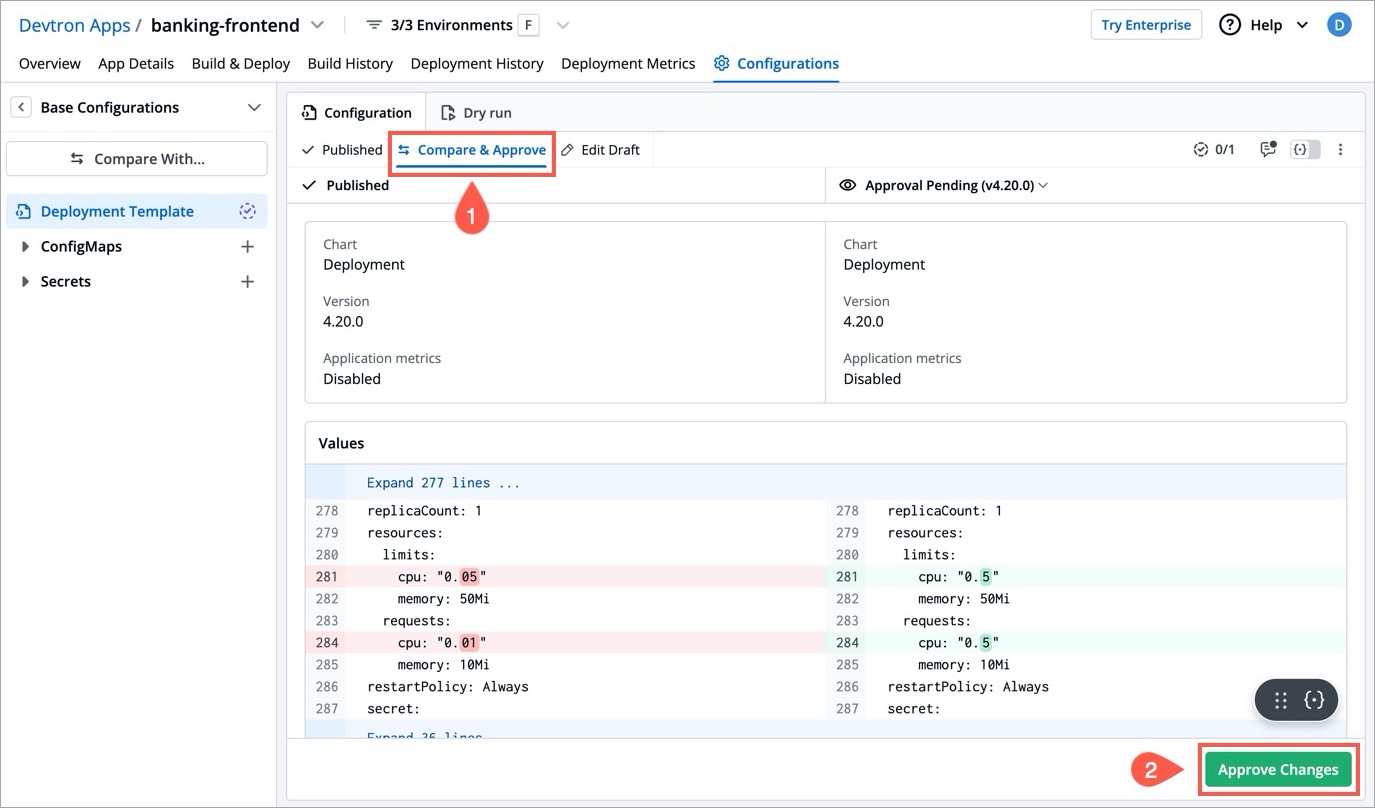The image size is (1375, 808).
Task: Click the approval status 0/1 icon
Action: tap(1214, 149)
